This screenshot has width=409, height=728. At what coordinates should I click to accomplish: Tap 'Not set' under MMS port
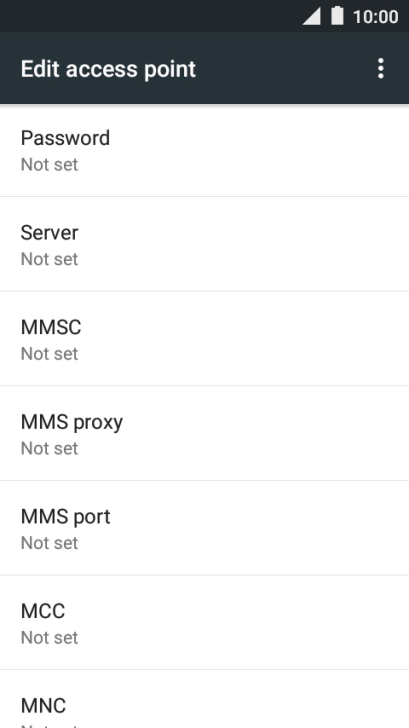coord(49,543)
